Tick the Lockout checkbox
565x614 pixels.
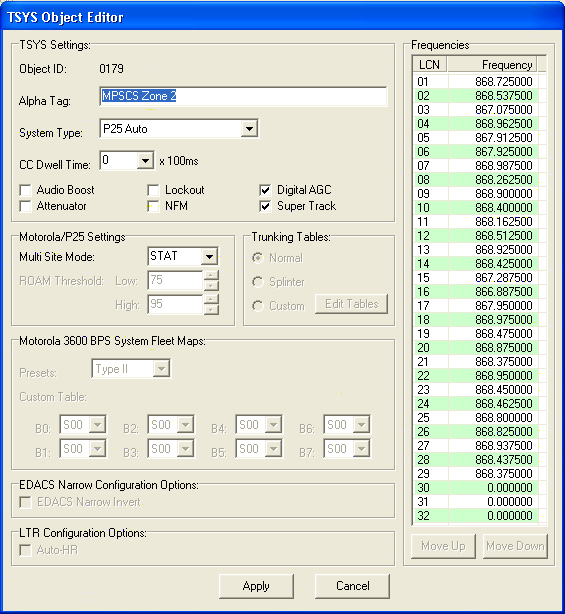coord(153,190)
